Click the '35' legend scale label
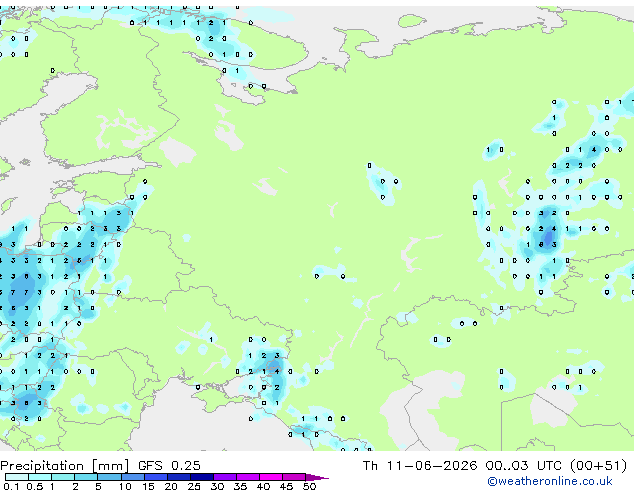634x490 pixels. pos(240,486)
